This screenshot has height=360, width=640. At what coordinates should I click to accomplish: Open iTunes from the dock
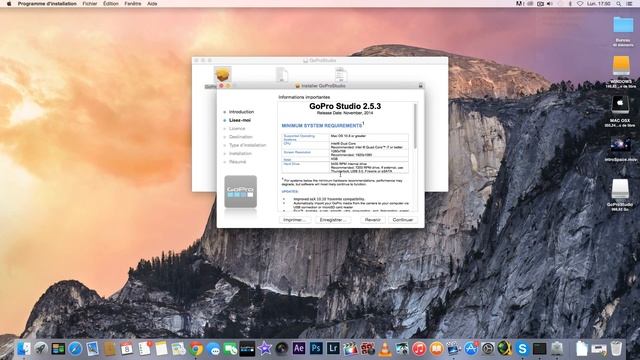[419, 348]
